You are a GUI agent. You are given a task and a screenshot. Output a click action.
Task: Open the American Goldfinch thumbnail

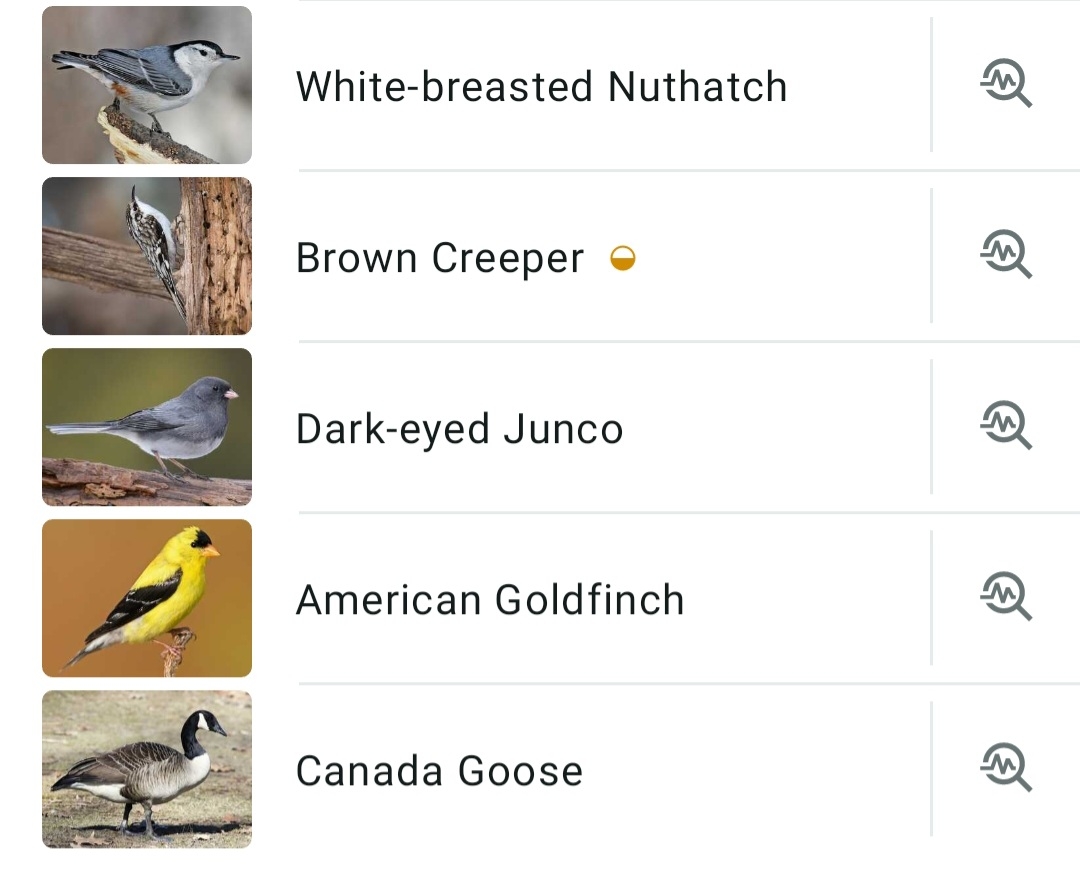coord(147,598)
